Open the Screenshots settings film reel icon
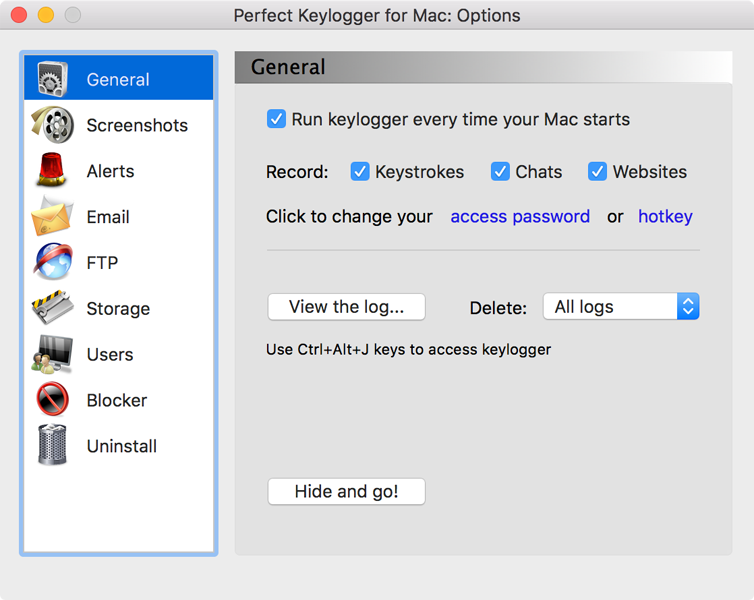The width and height of the screenshot is (754, 600). 52,125
